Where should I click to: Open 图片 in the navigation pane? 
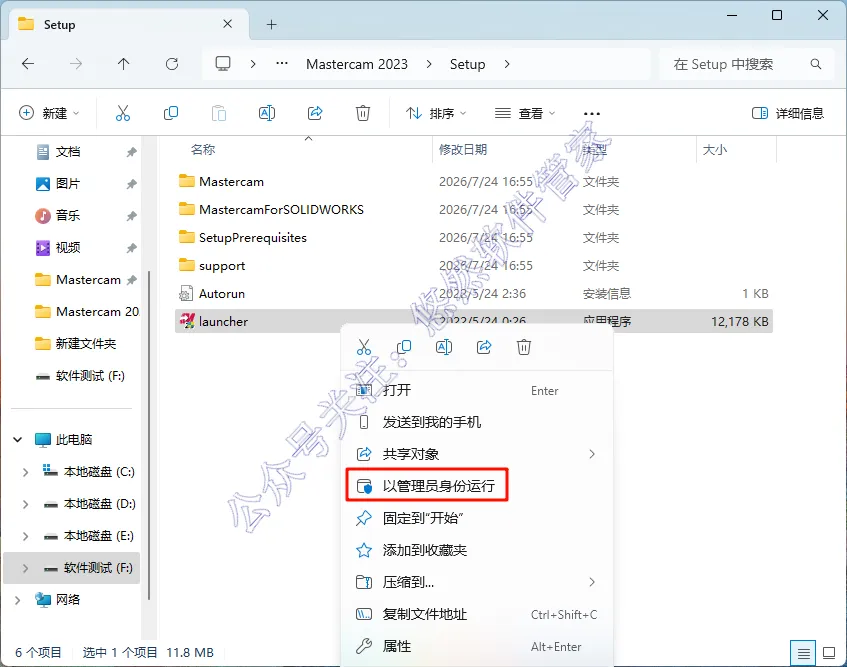click(68, 184)
